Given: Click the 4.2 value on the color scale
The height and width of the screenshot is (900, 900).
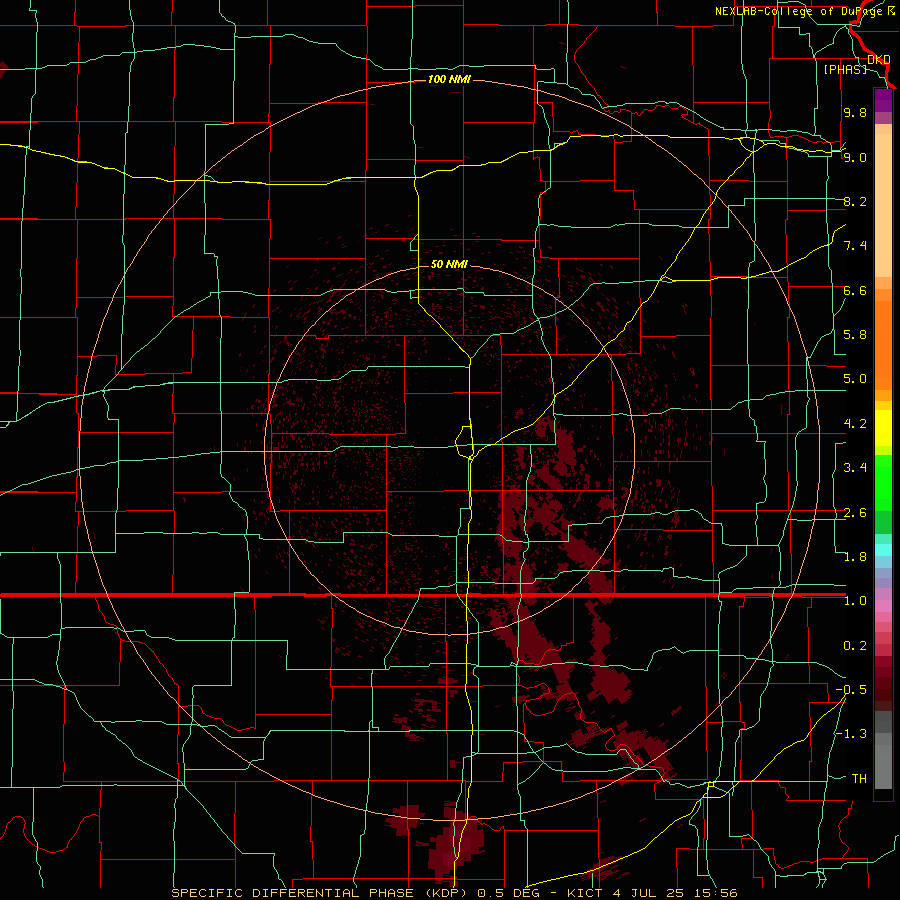Looking at the screenshot, I should (855, 424).
